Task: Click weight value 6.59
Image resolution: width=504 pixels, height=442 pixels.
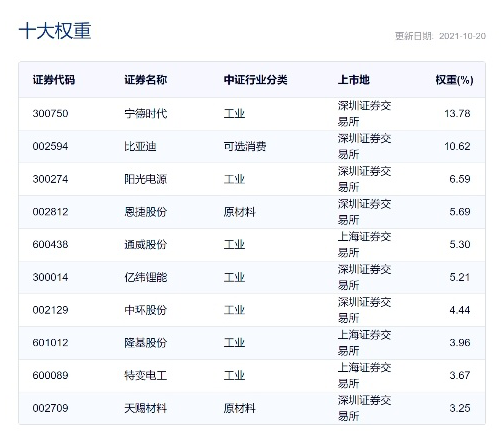Action: point(460,179)
